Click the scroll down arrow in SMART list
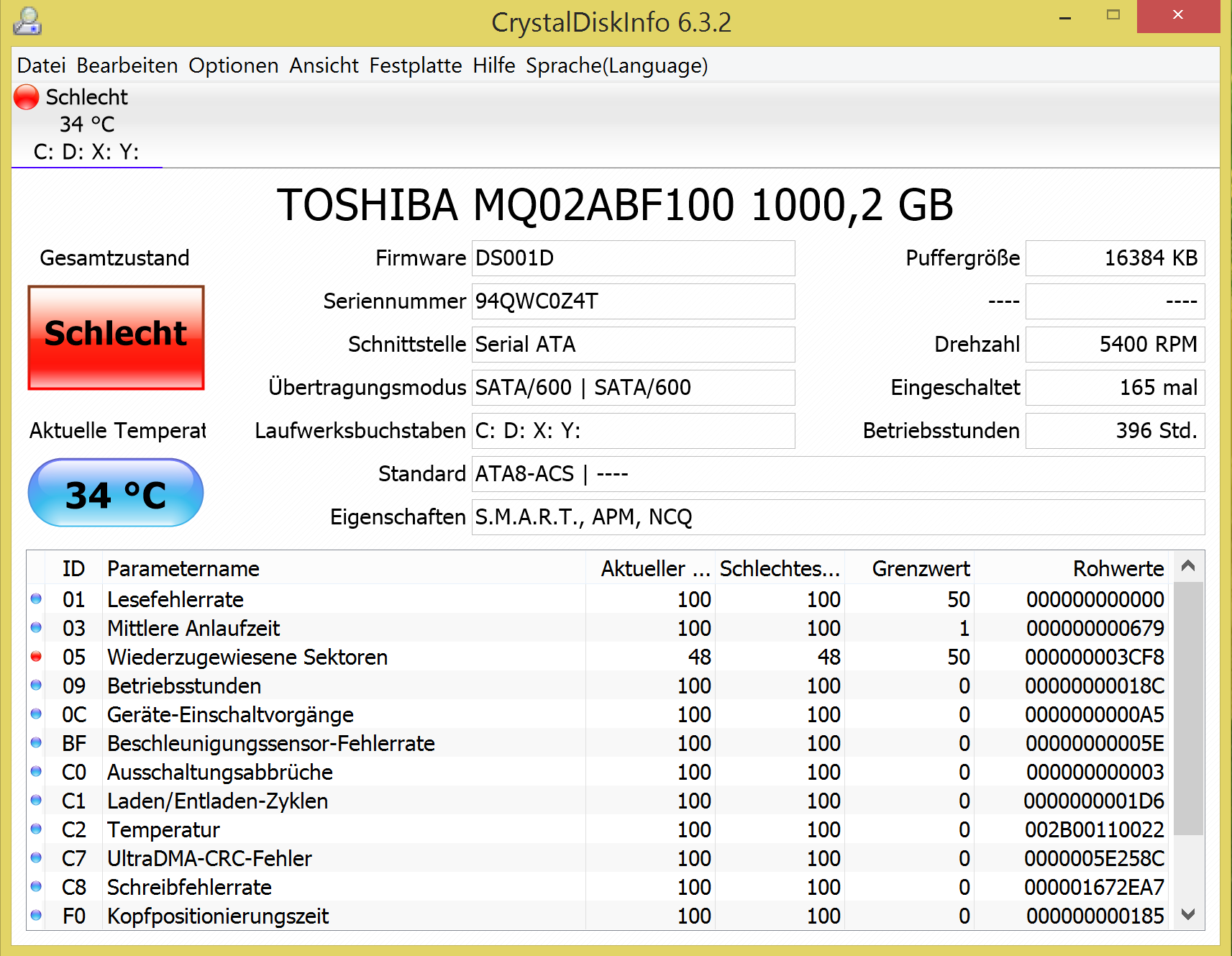The image size is (1232, 956). pyautogui.click(x=1188, y=914)
